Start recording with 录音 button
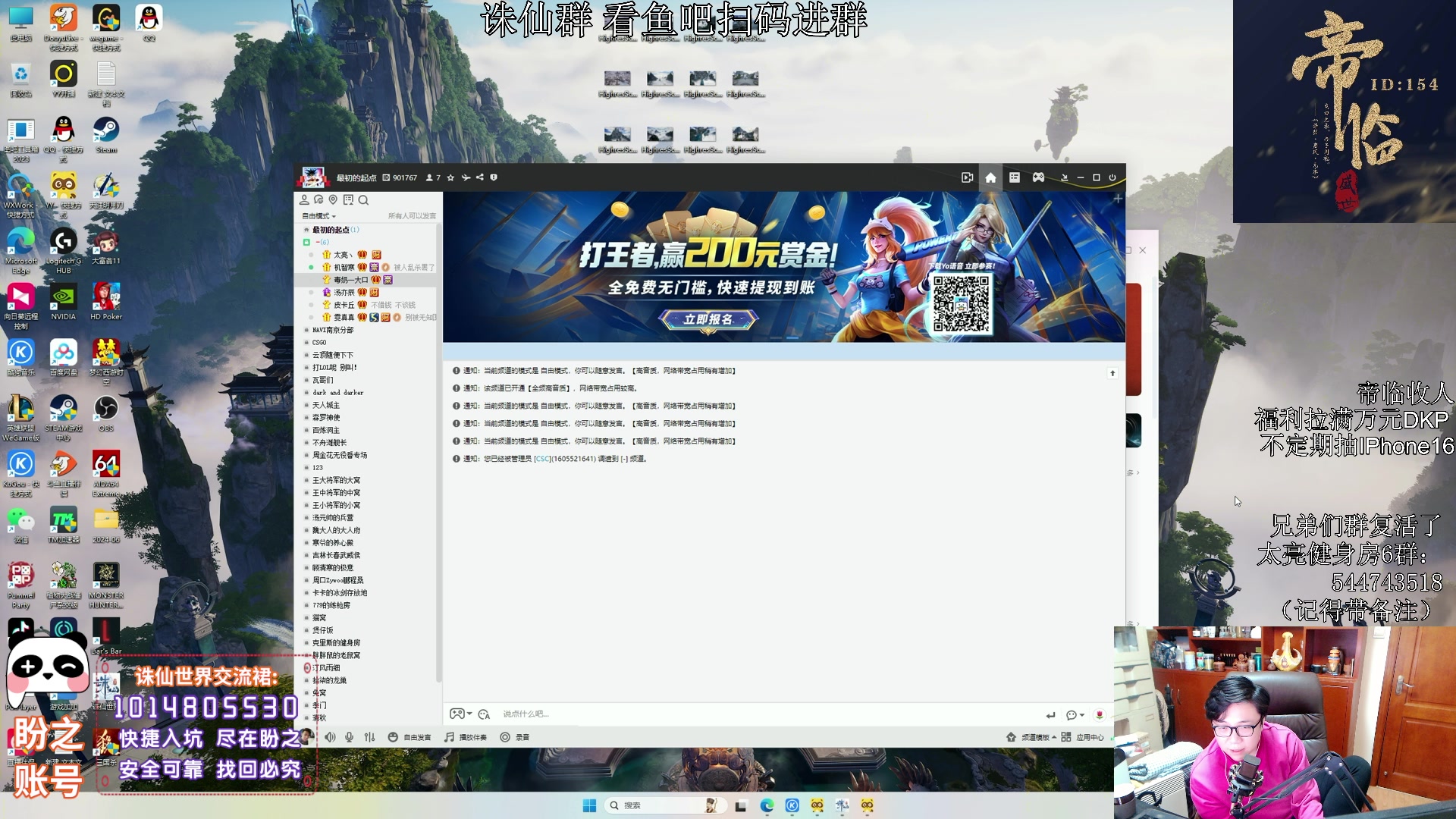The image size is (1456, 819). click(515, 737)
